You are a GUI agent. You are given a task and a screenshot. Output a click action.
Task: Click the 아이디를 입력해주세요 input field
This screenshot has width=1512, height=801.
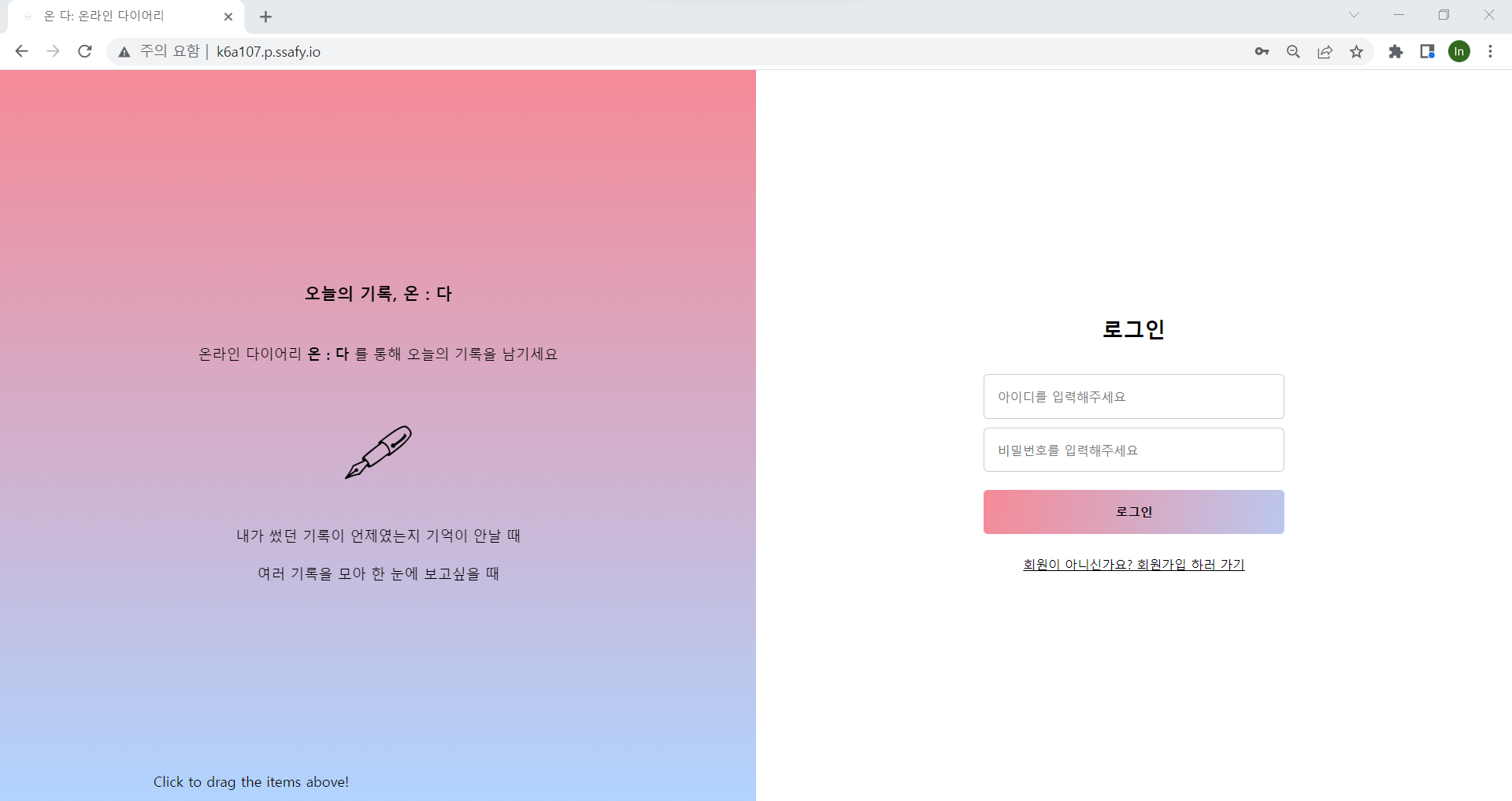click(x=1132, y=396)
